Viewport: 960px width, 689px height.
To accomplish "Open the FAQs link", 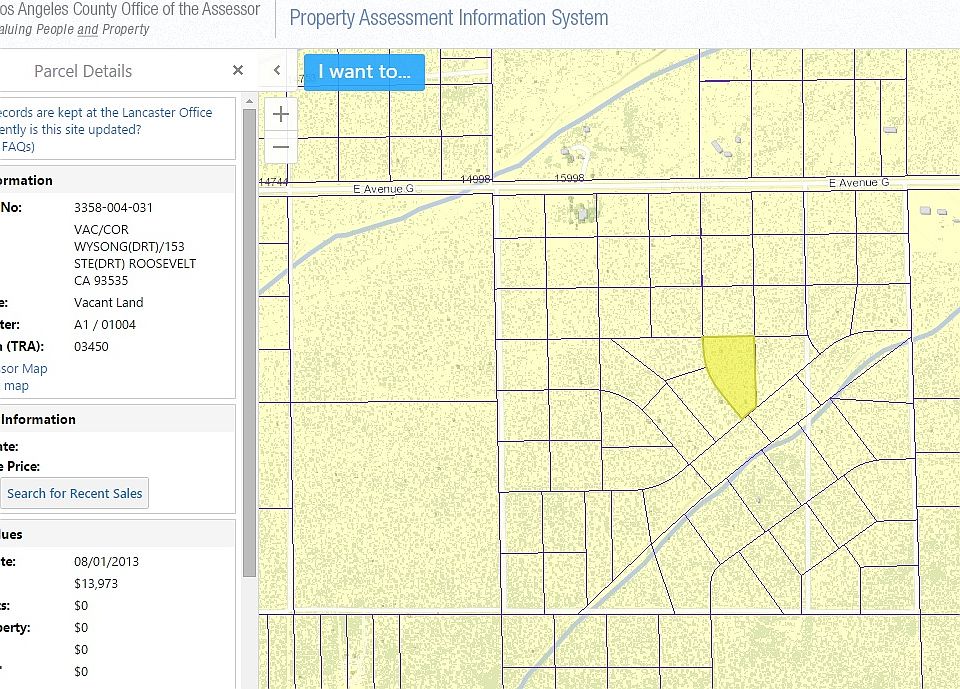I will (x=17, y=147).
